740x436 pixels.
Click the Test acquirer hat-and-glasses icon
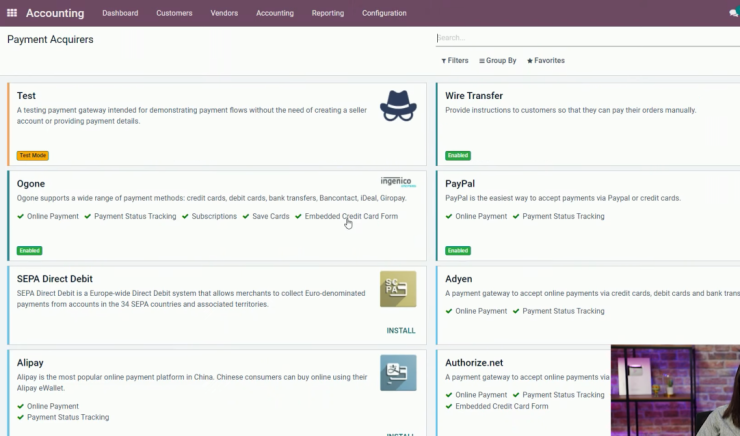398,106
